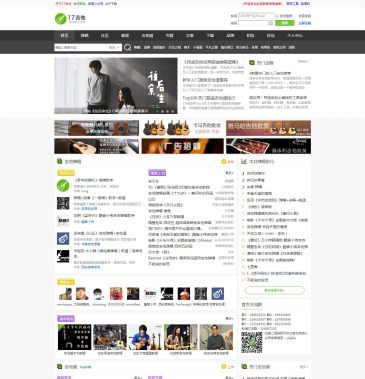Open the cartoon masked-face avatar in users row

(99, 294)
